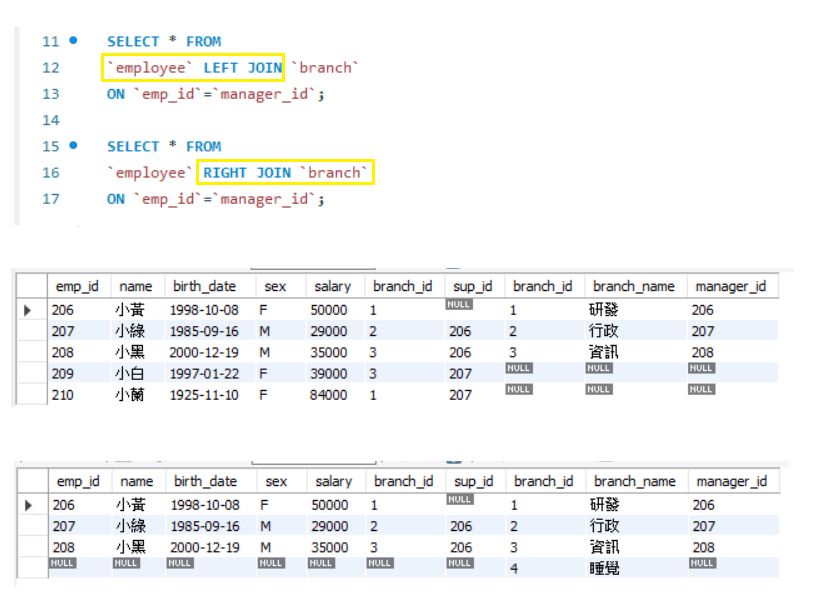Click `employee` on line 16
831x612 pixels.
(x=150, y=173)
